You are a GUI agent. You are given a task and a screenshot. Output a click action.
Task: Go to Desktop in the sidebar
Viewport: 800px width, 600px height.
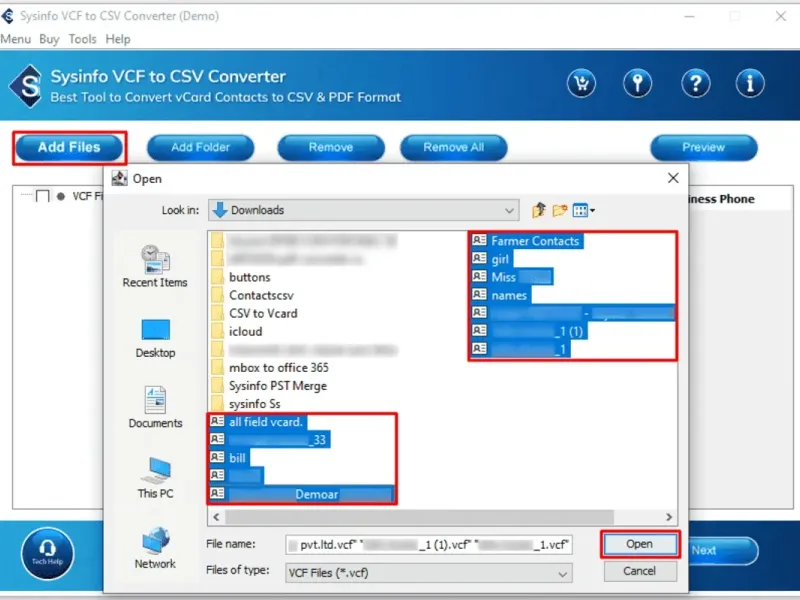[155, 339]
